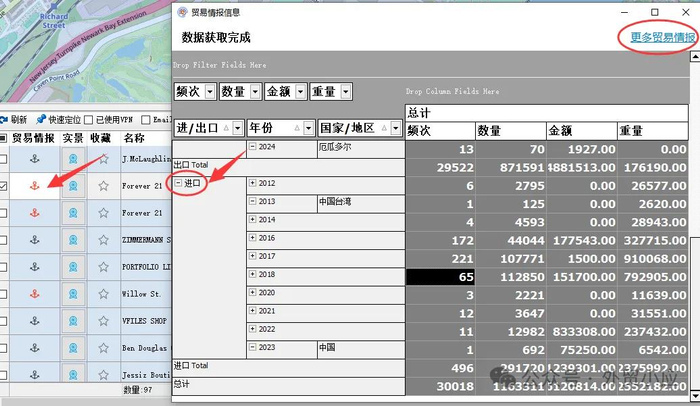This screenshot has height=406, width=700.
Task: Open street view icon for Willow St.
Action: (x=73, y=294)
